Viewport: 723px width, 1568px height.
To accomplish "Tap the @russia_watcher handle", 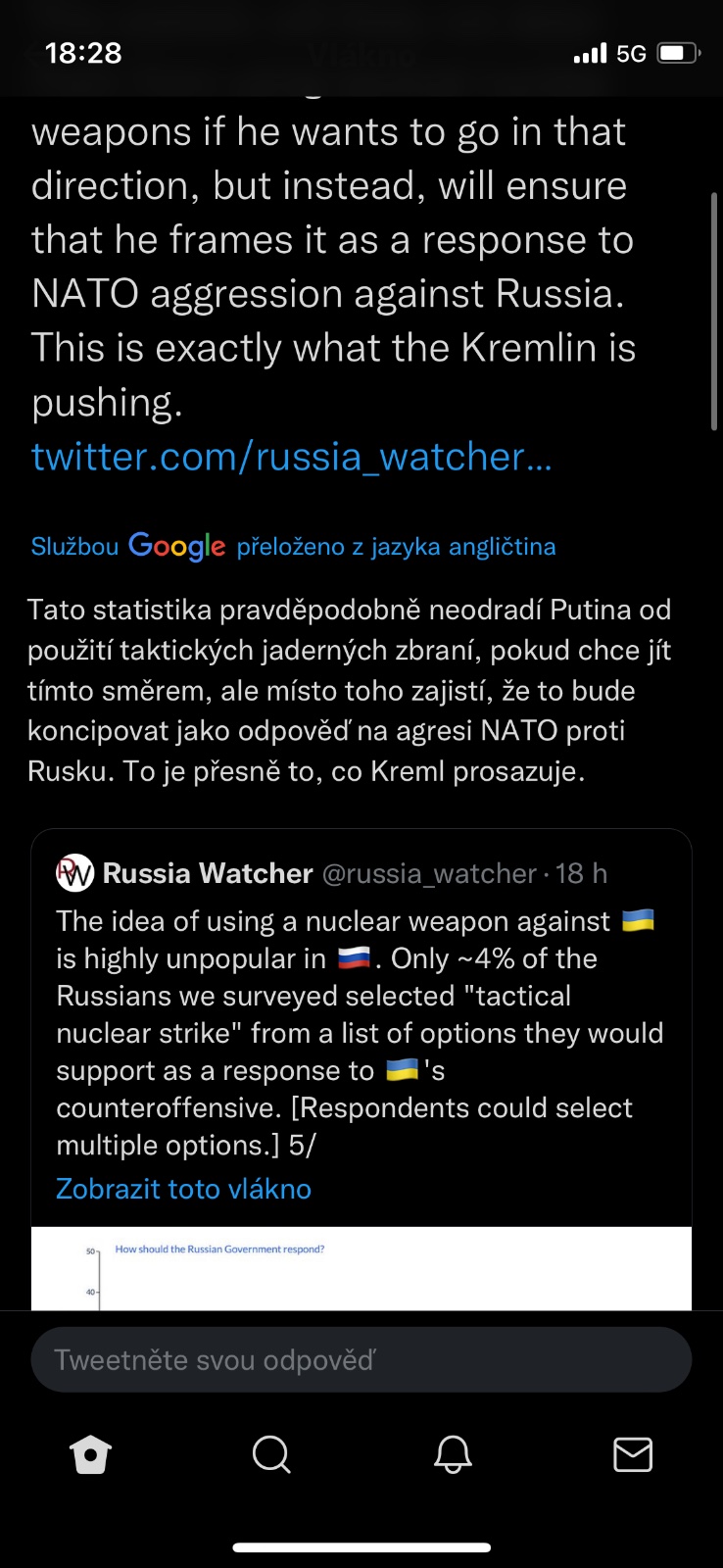I will 429,873.
